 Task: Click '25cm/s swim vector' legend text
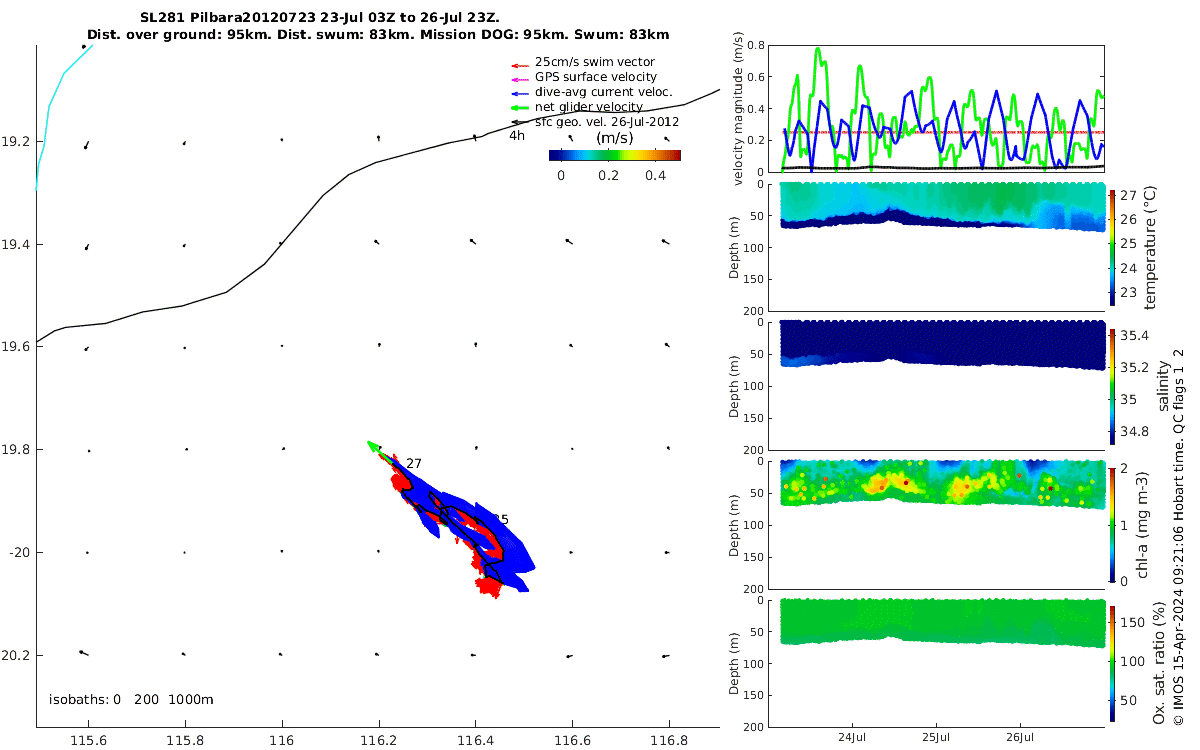595,62
